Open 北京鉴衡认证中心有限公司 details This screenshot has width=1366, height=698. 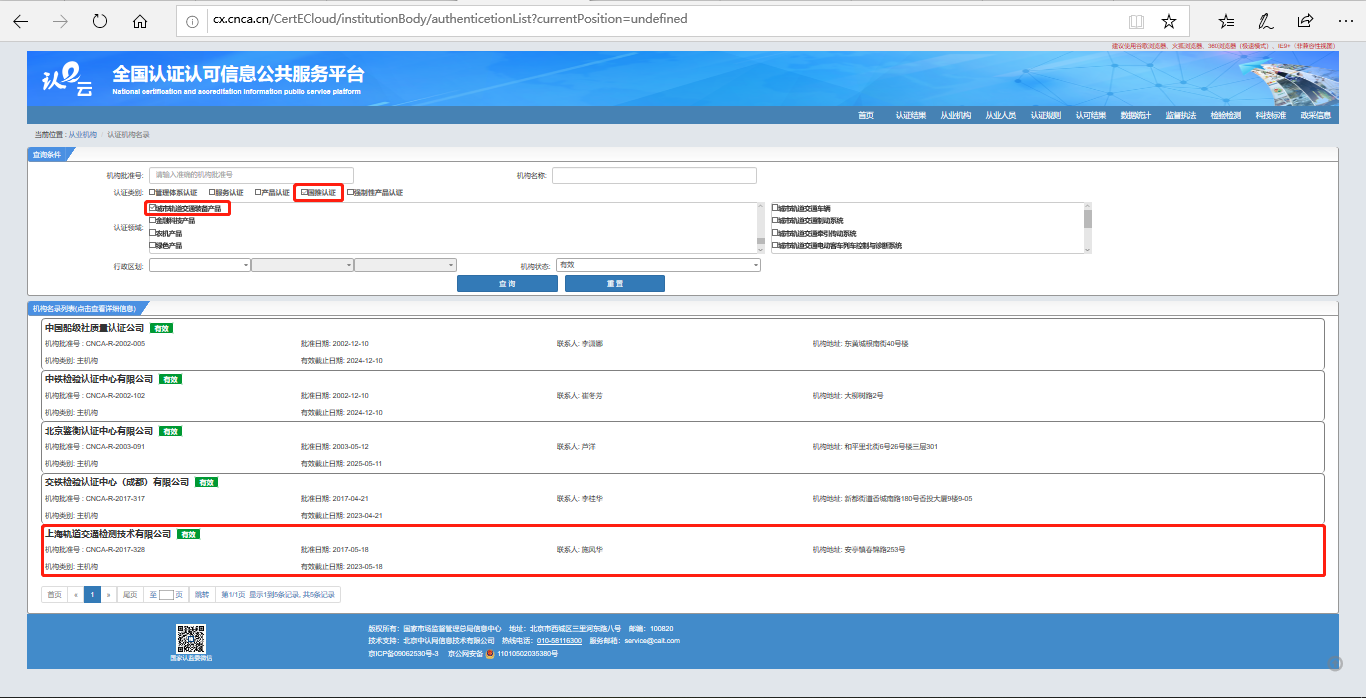[x=99, y=431]
